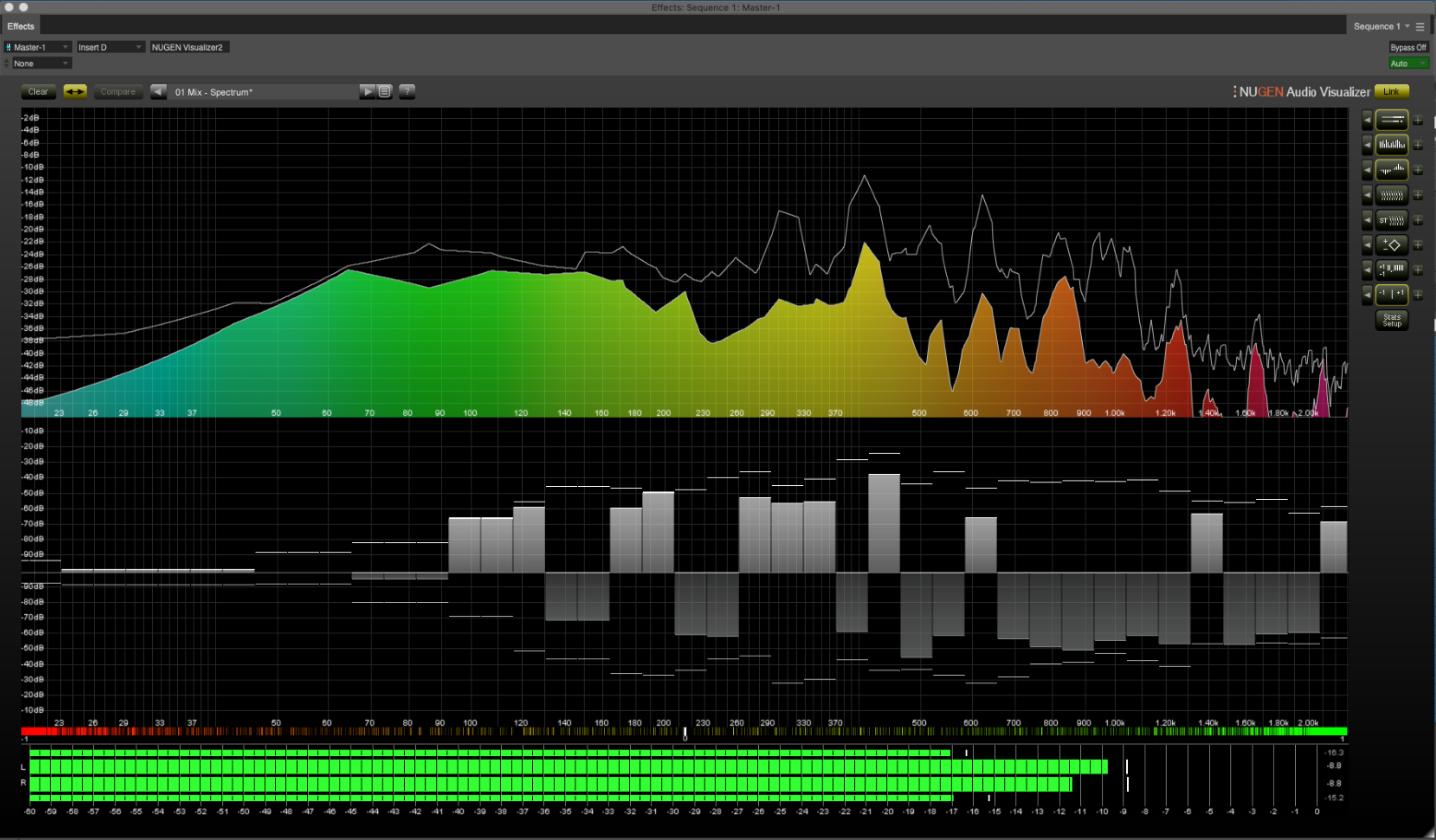
Task: Open the Insert D dropdown
Action: [110, 47]
